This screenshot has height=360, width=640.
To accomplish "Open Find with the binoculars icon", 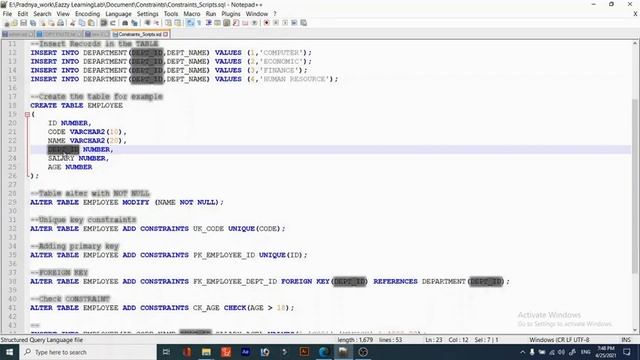I will click(125, 23).
